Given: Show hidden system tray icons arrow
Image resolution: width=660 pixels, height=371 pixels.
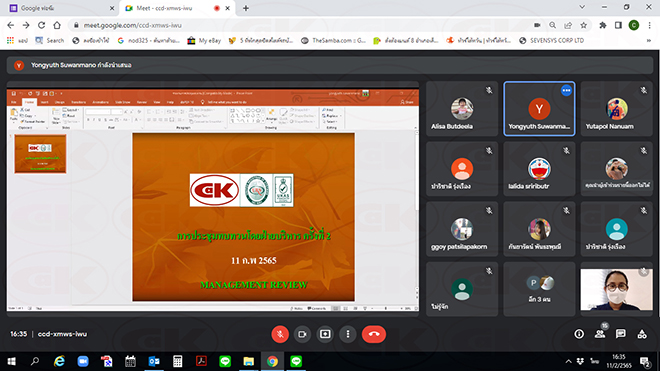Looking at the screenshot, I should click(x=568, y=361).
